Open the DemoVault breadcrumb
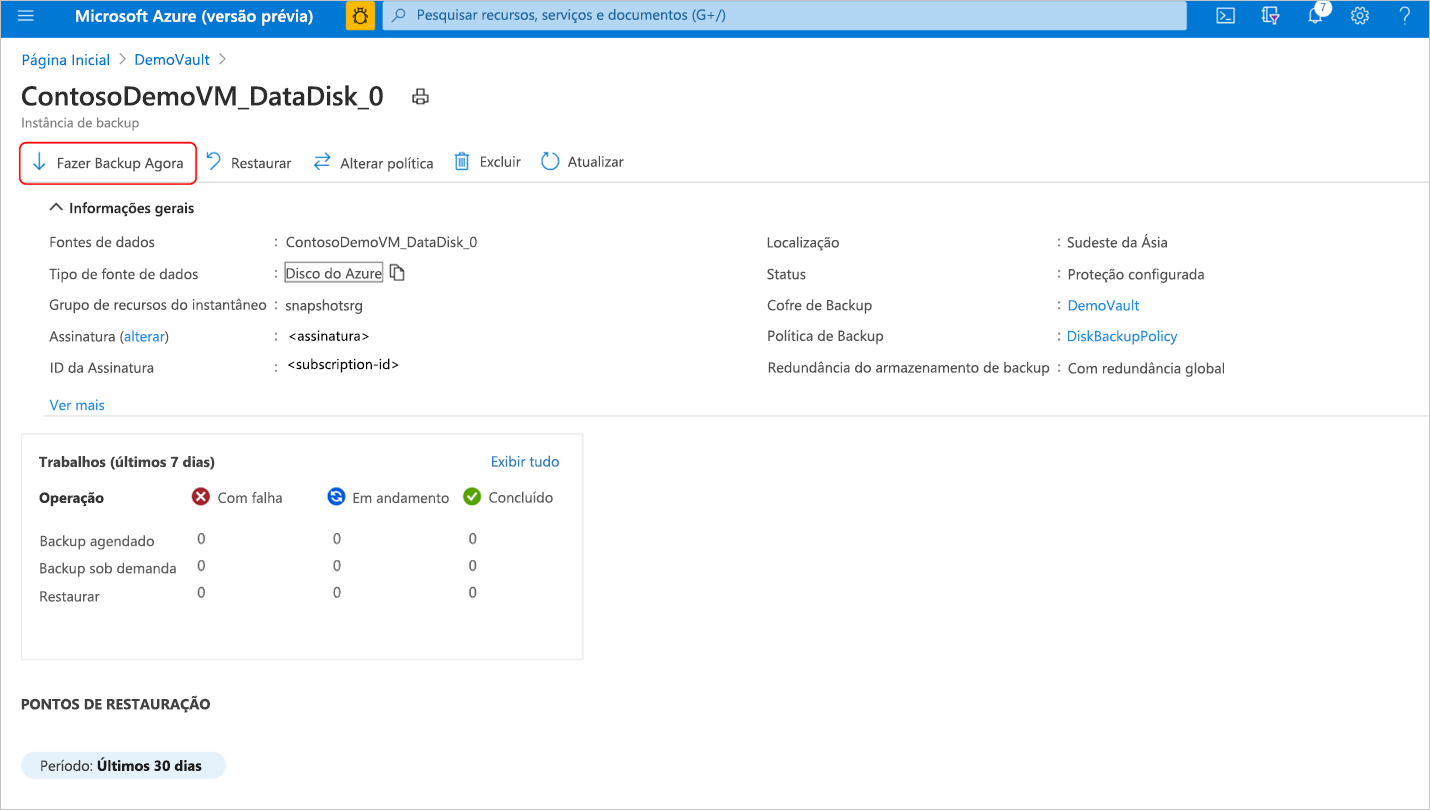This screenshot has height=810, width=1430. click(172, 60)
